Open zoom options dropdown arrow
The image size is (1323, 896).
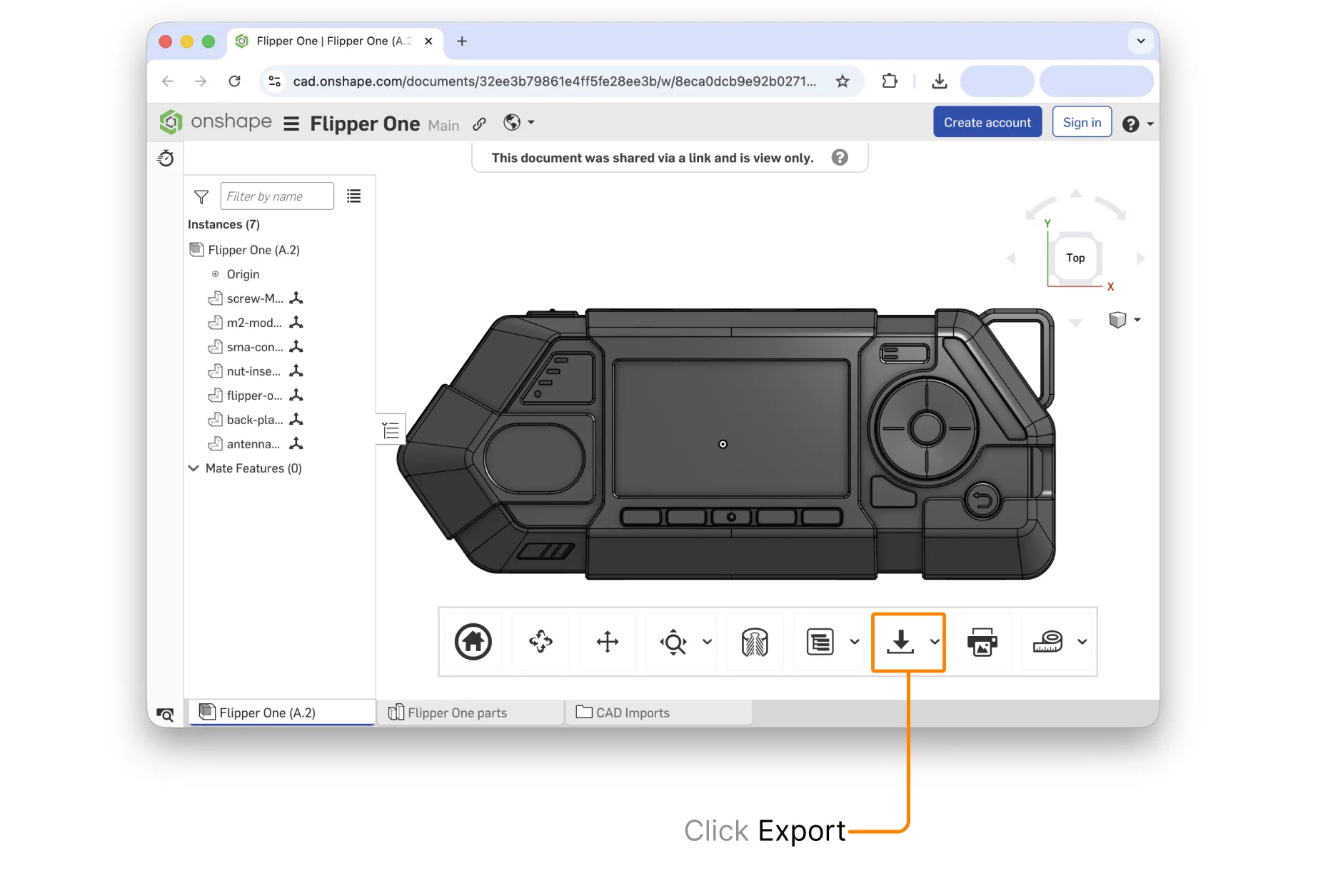(x=707, y=641)
